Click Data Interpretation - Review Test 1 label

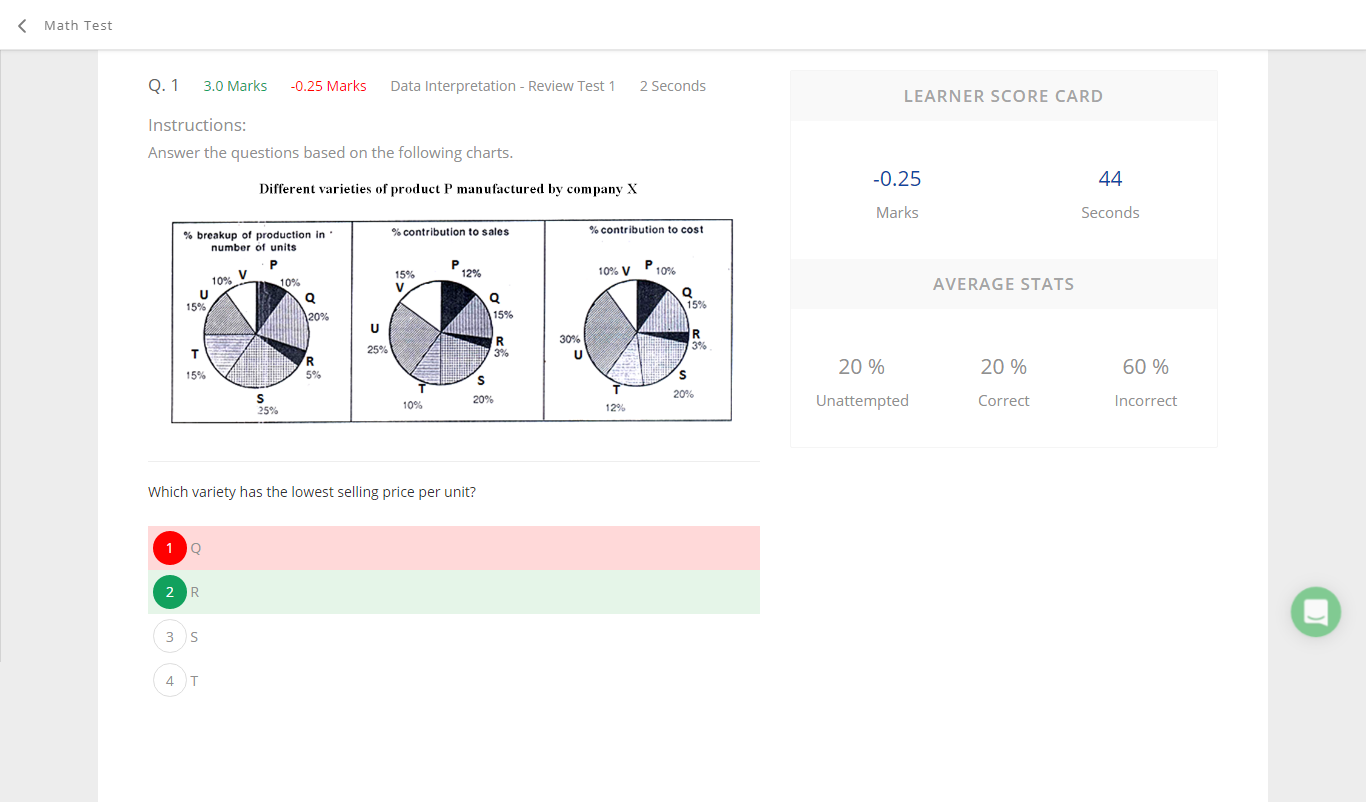pos(503,86)
